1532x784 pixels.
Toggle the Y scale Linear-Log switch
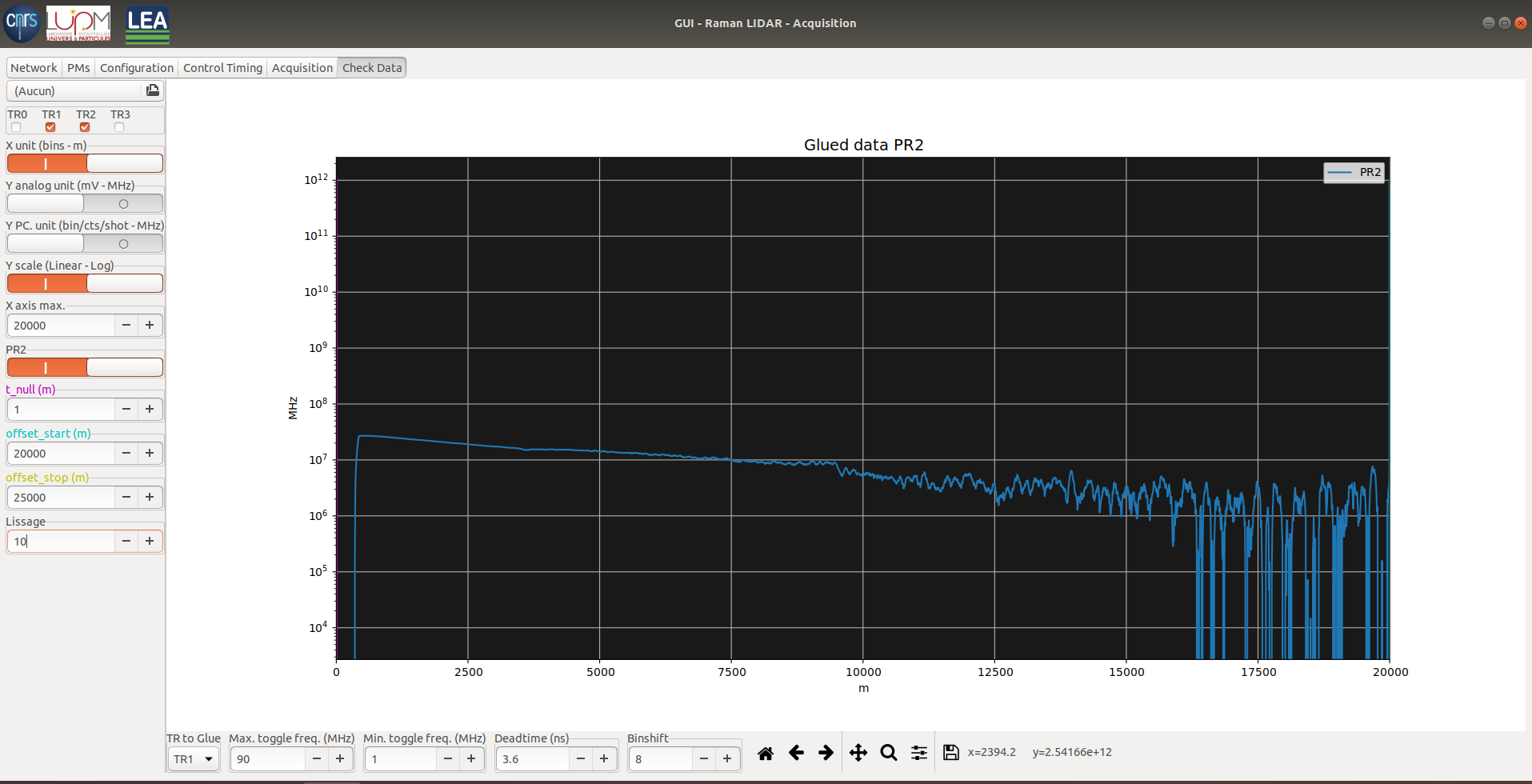85,283
